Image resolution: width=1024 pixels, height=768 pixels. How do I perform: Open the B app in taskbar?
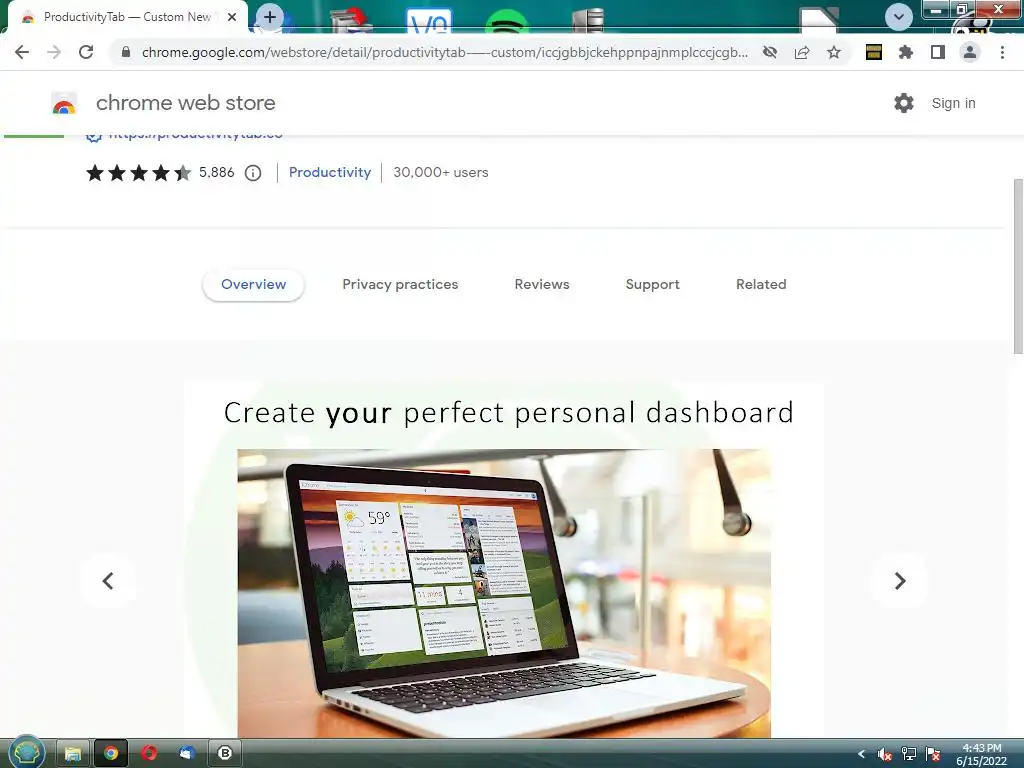(225, 754)
